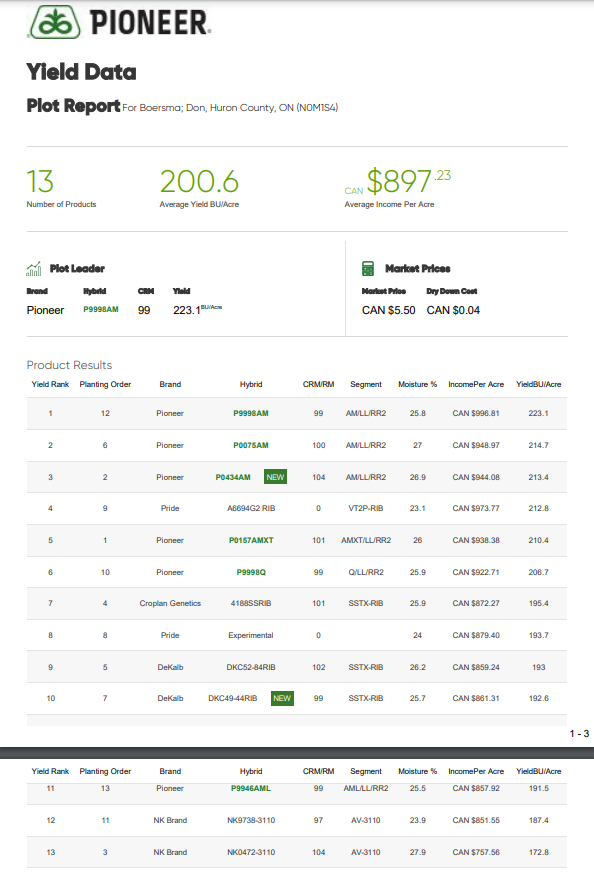The height and width of the screenshot is (878, 594).
Task: Click the Hybrid column header on first page
Action: click(251, 384)
